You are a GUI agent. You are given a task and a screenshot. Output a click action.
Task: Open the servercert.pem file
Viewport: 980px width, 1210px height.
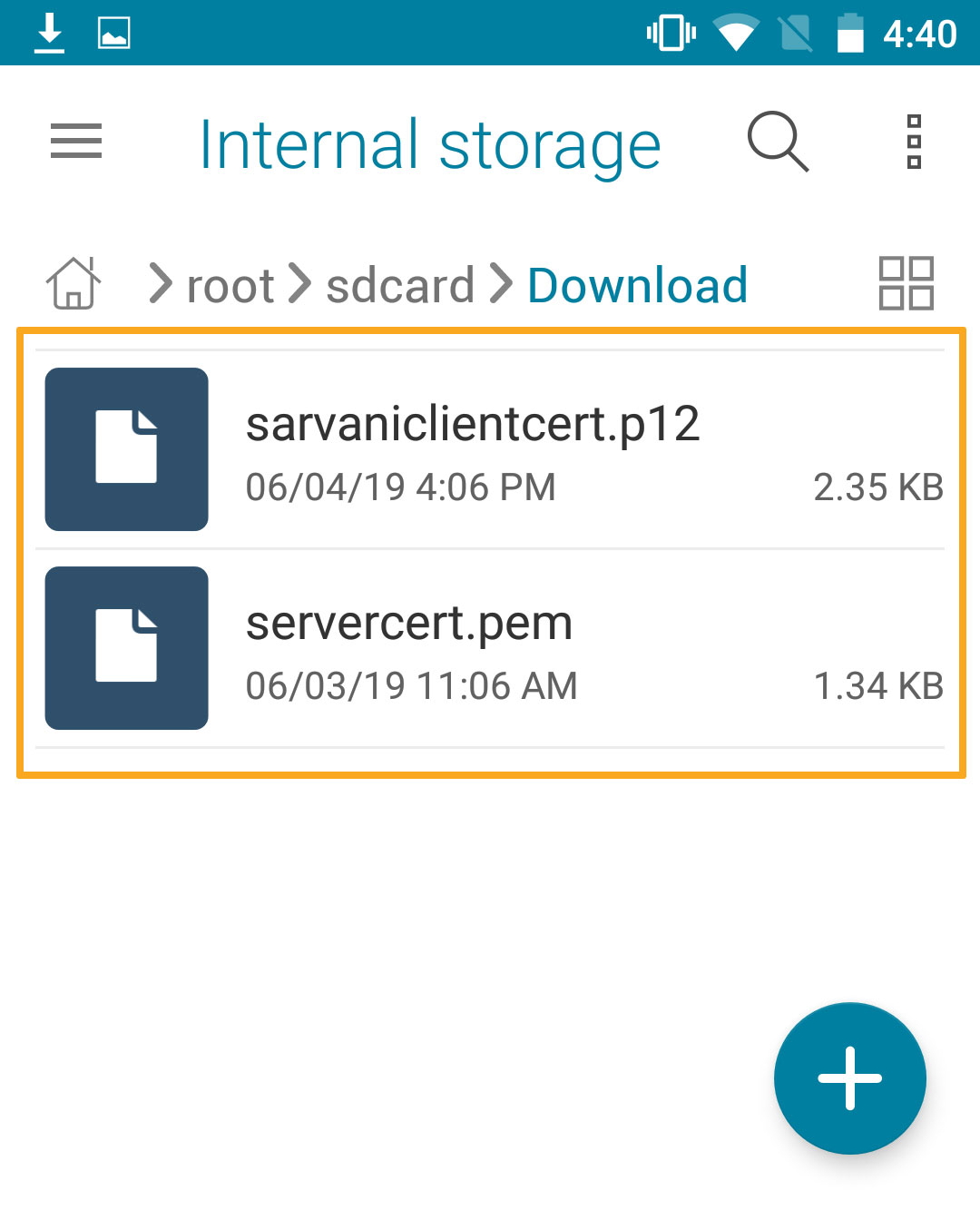coord(409,624)
